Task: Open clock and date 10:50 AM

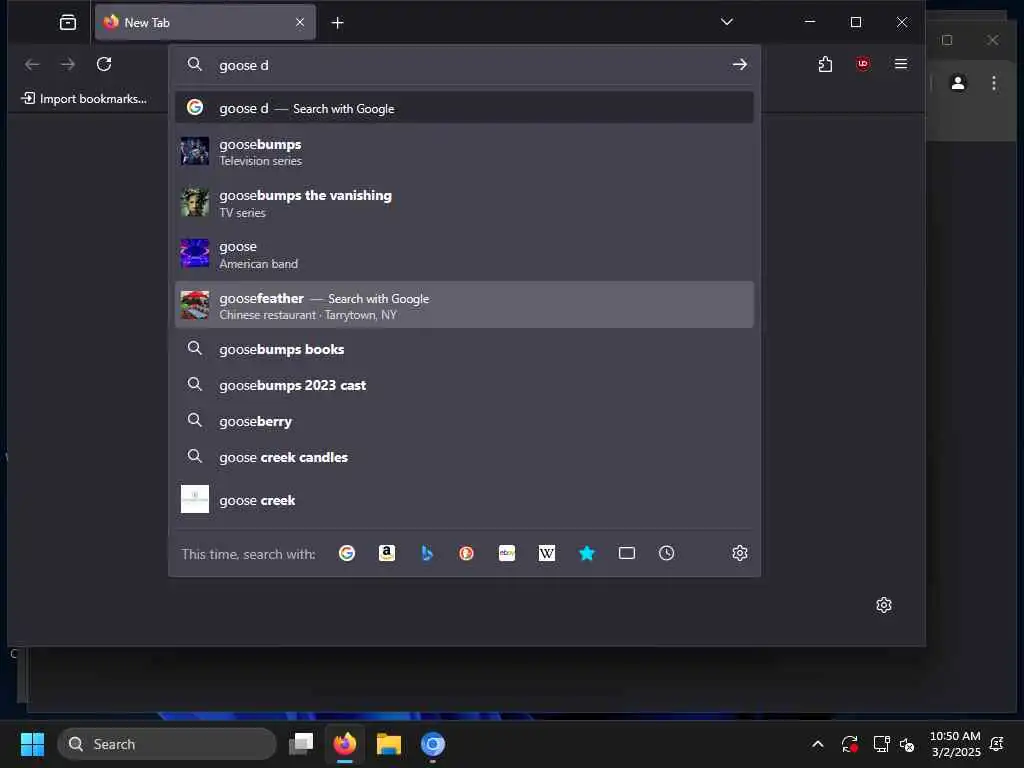Action: pos(955,744)
